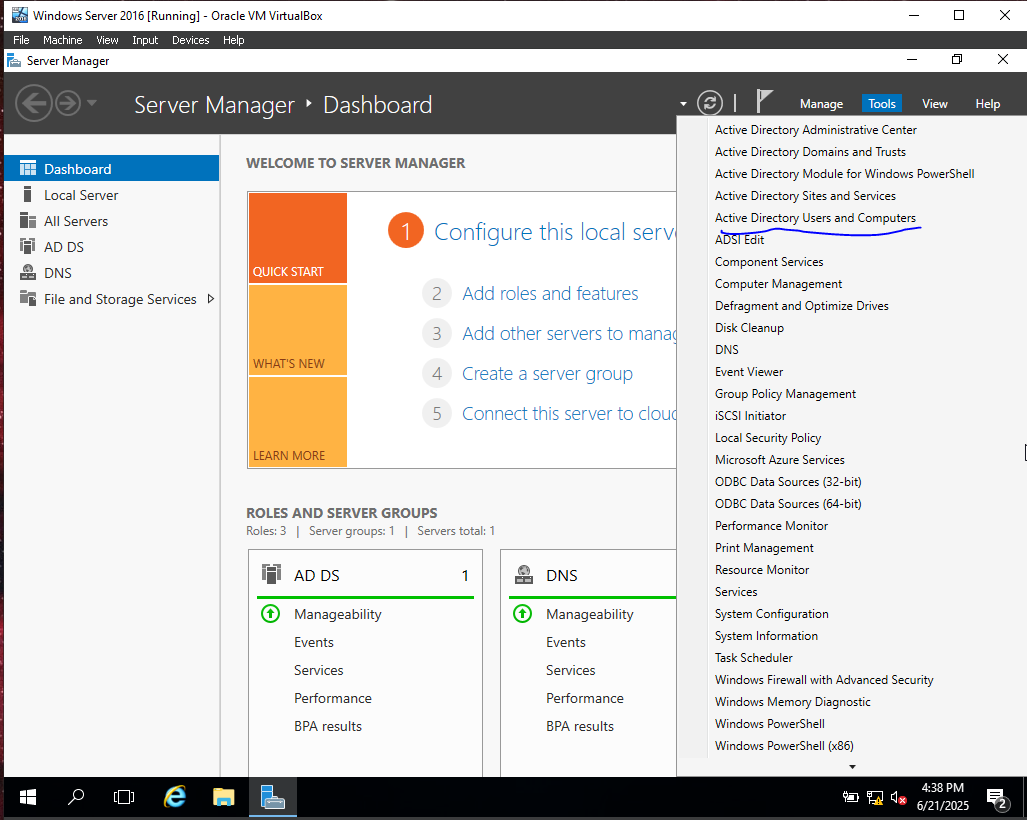Open the Server Manager View menu
The image size is (1027, 820).
935,103
